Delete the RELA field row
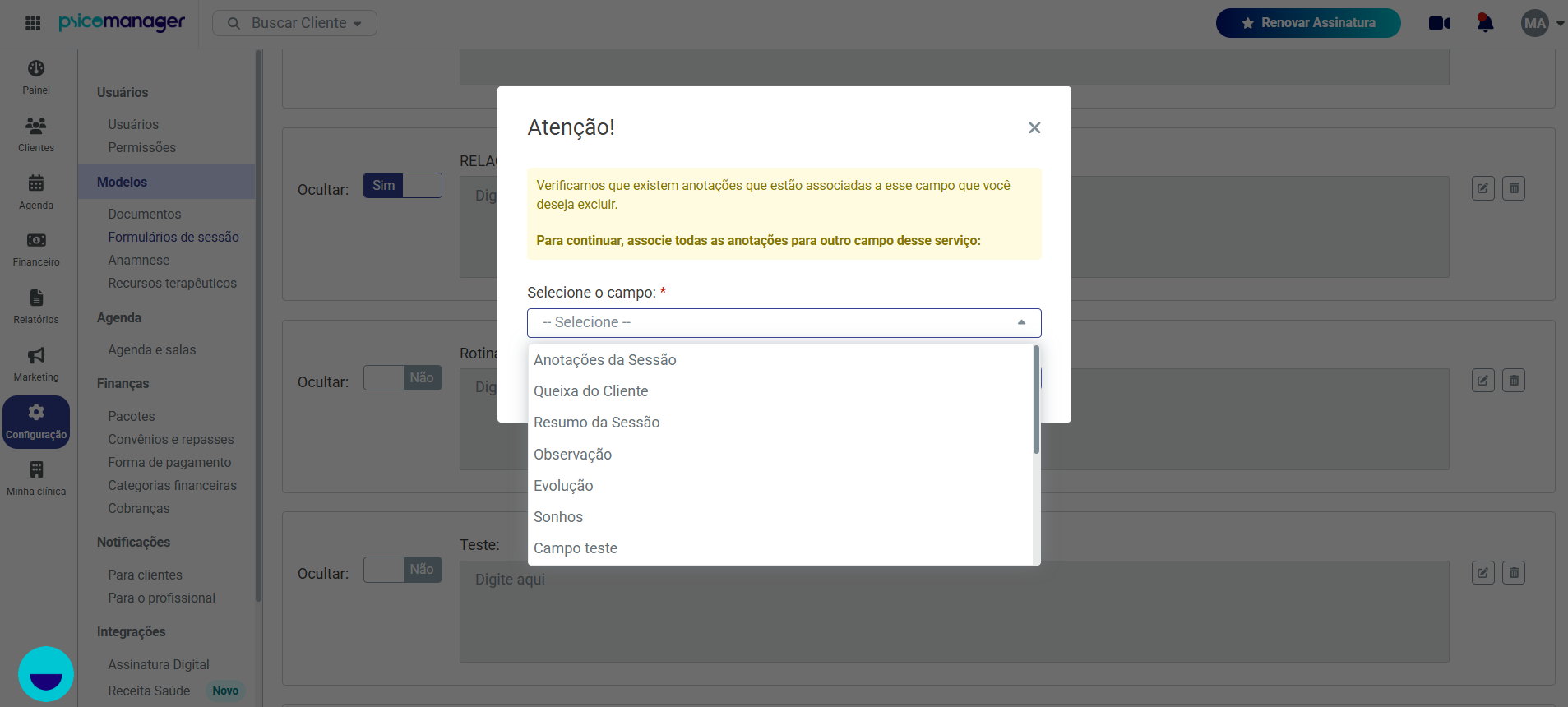The image size is (1568, 707). click(x=1514, y=188)
